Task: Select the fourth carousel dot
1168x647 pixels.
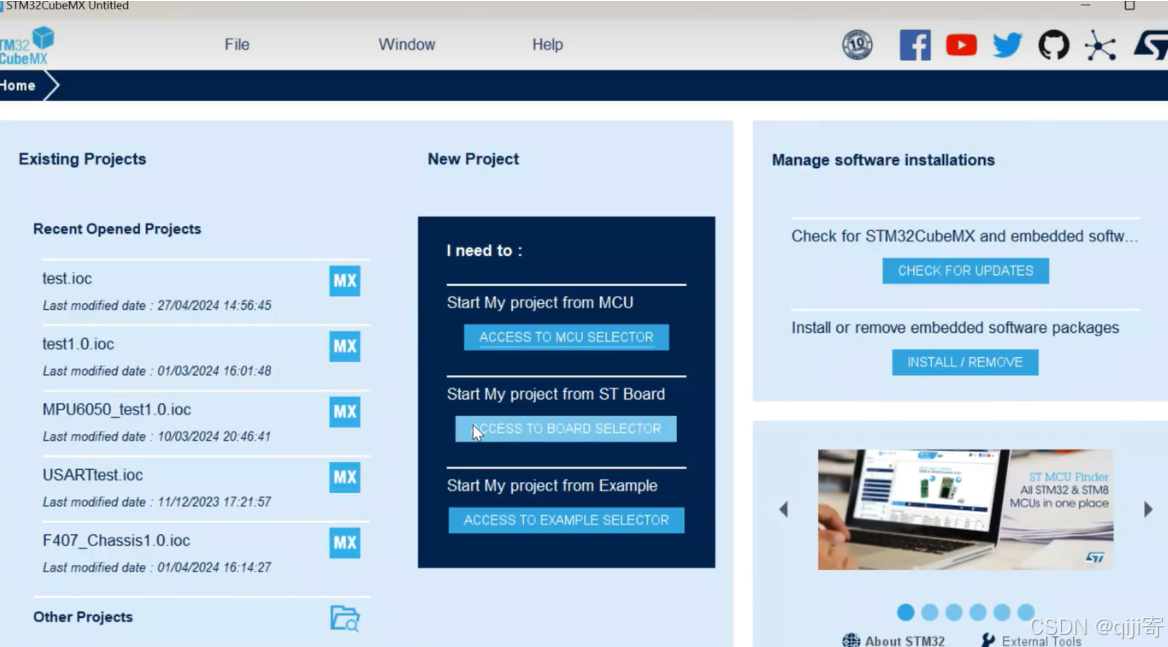Action: click(977, 612)
